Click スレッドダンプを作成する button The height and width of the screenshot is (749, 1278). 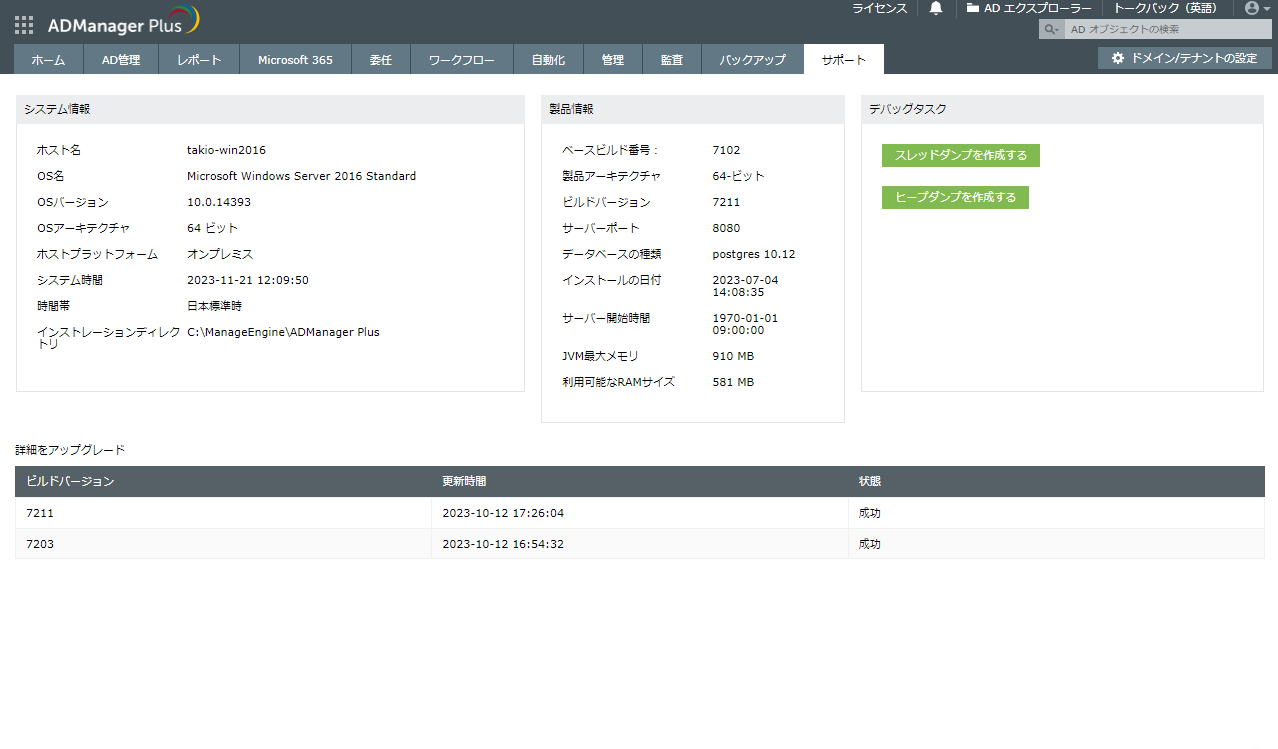[x=961, y=155]
